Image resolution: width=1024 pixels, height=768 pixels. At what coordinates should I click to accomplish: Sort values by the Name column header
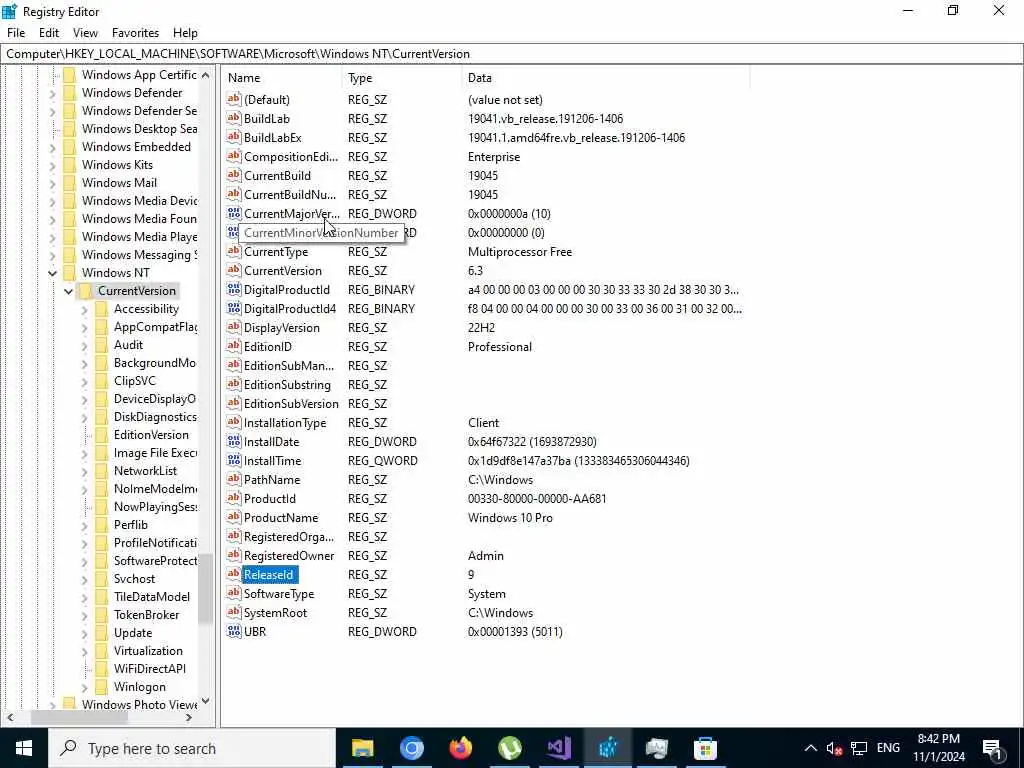pyautogui.click(x=281, y=78)
